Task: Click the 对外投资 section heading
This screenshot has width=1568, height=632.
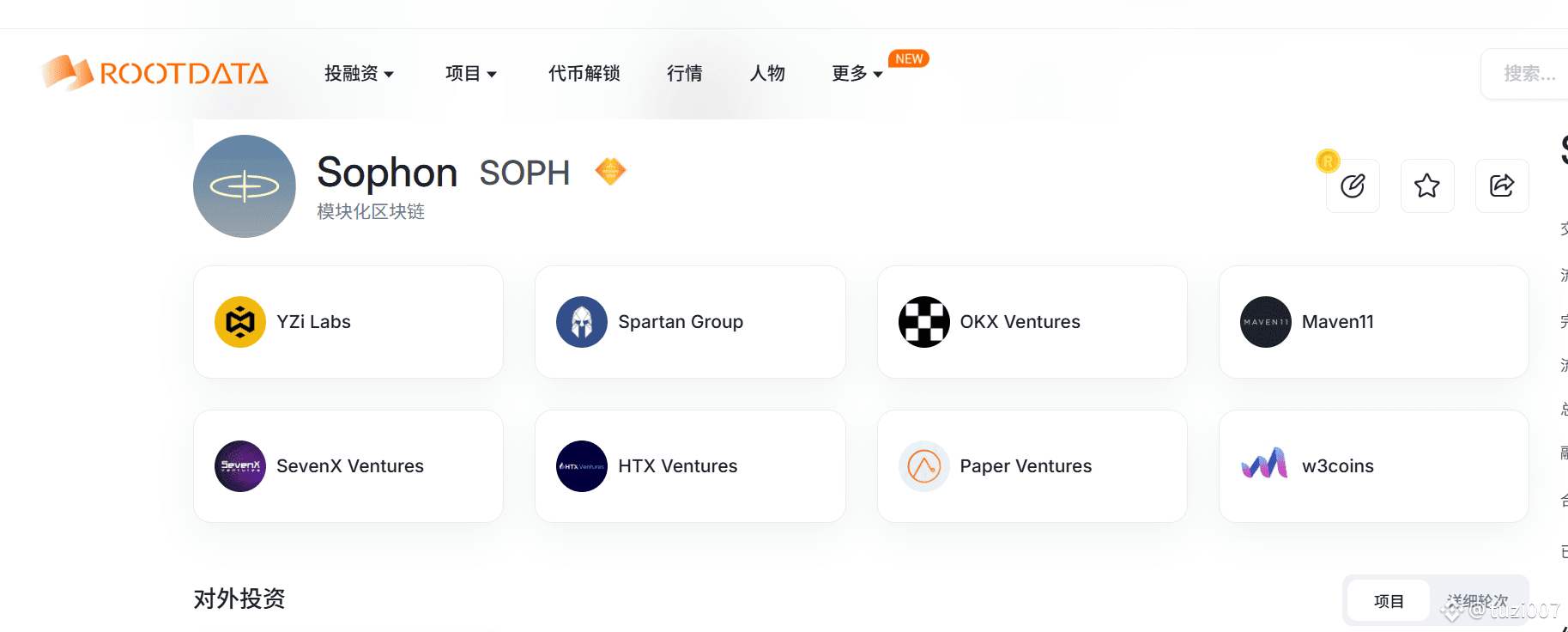Action: 239,599
